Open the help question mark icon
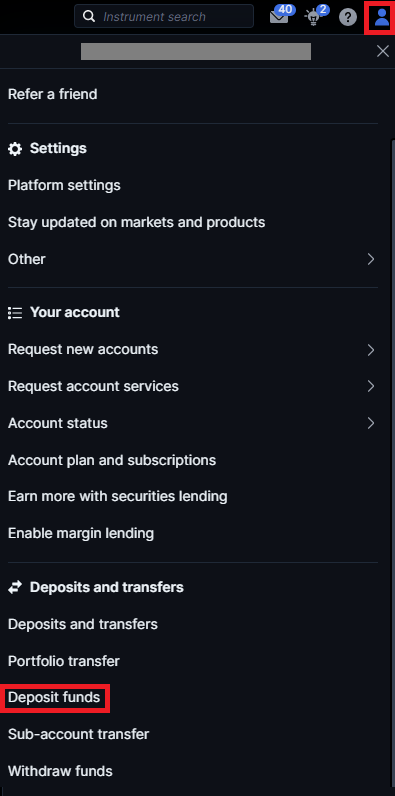Viewport: 395px width, 796px height. (348, 17)
